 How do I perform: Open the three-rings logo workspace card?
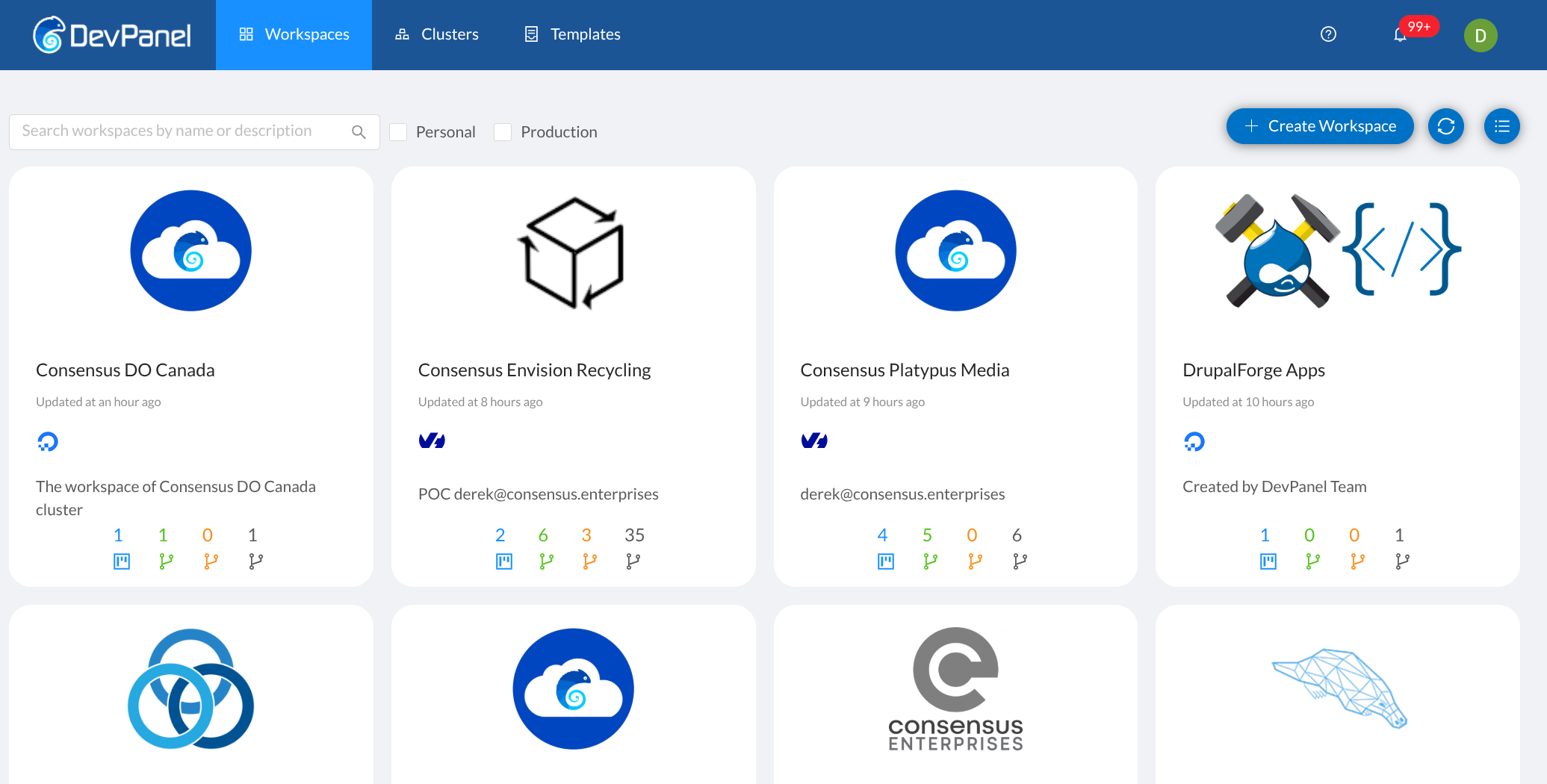click(x=191, y=694)
